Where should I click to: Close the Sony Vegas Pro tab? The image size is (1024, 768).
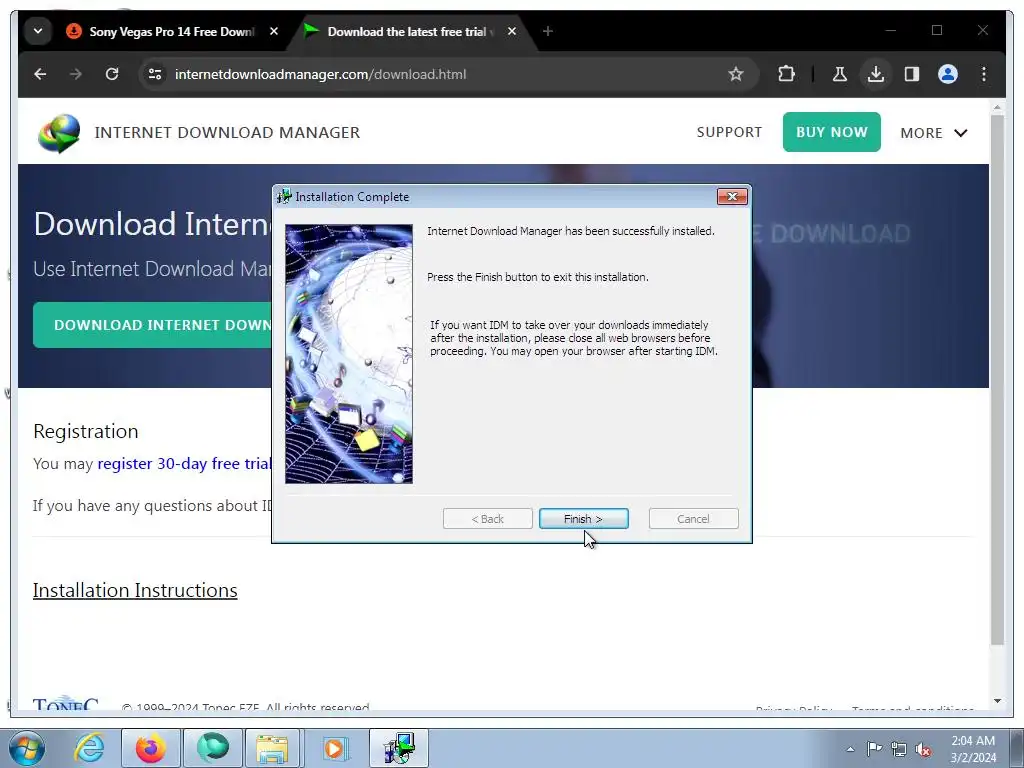(274, 31)
